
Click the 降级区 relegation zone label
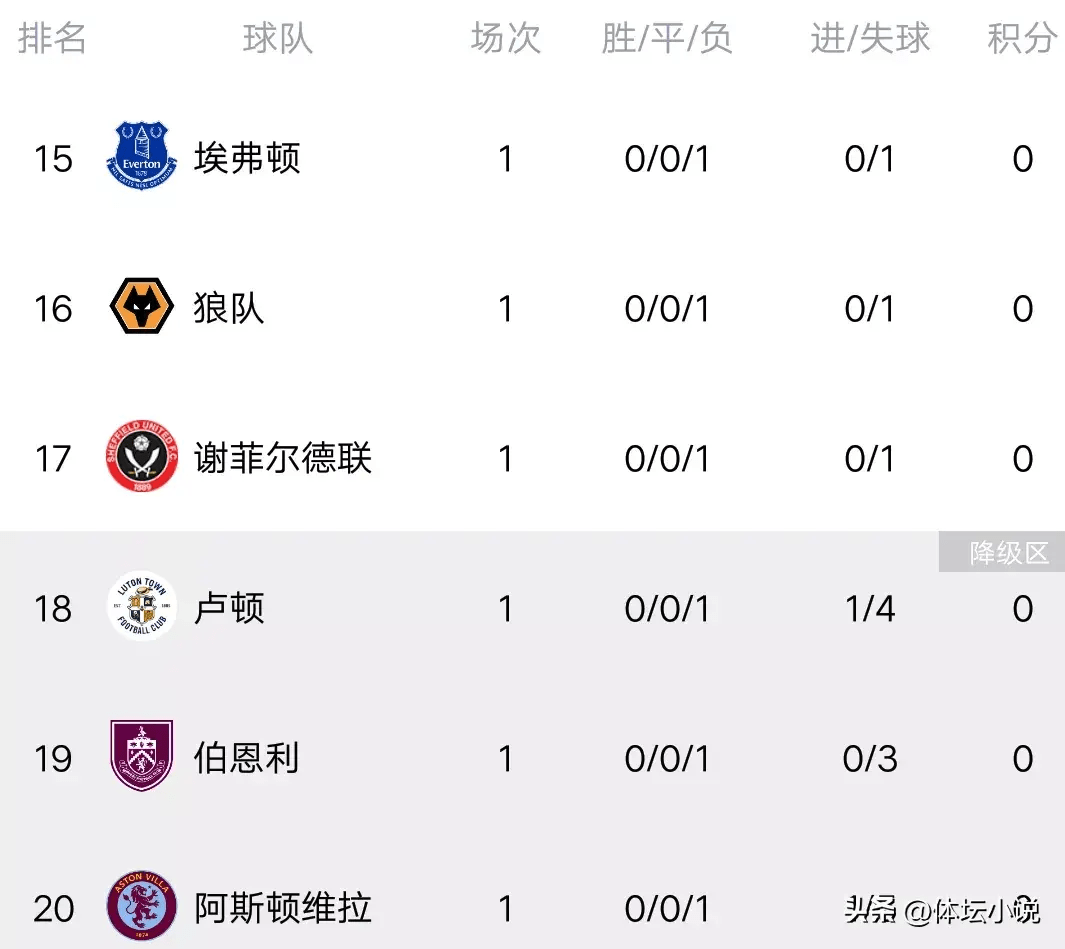[x=1009, y=553]
